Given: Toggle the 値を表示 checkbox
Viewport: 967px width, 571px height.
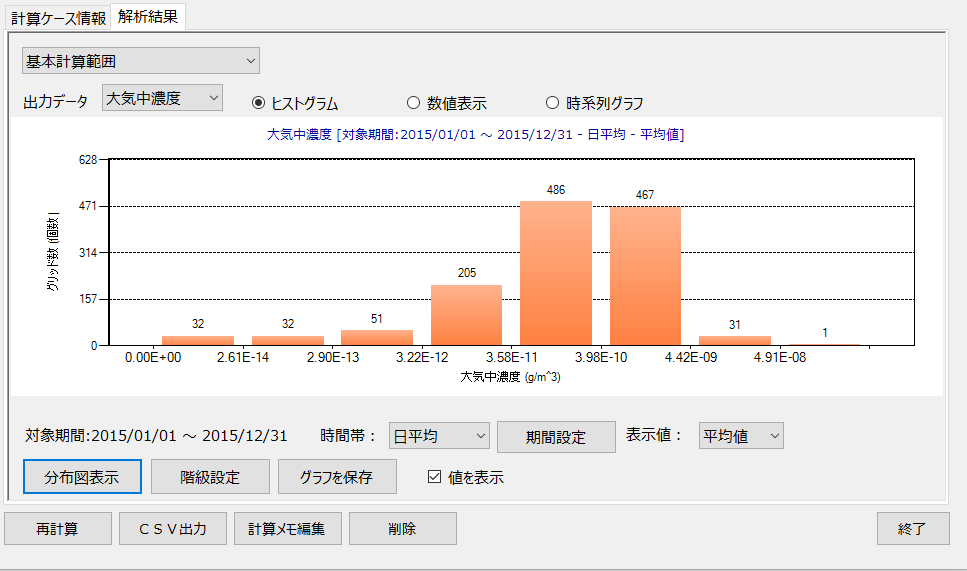Looking at the screenshot, I should 434,477.
